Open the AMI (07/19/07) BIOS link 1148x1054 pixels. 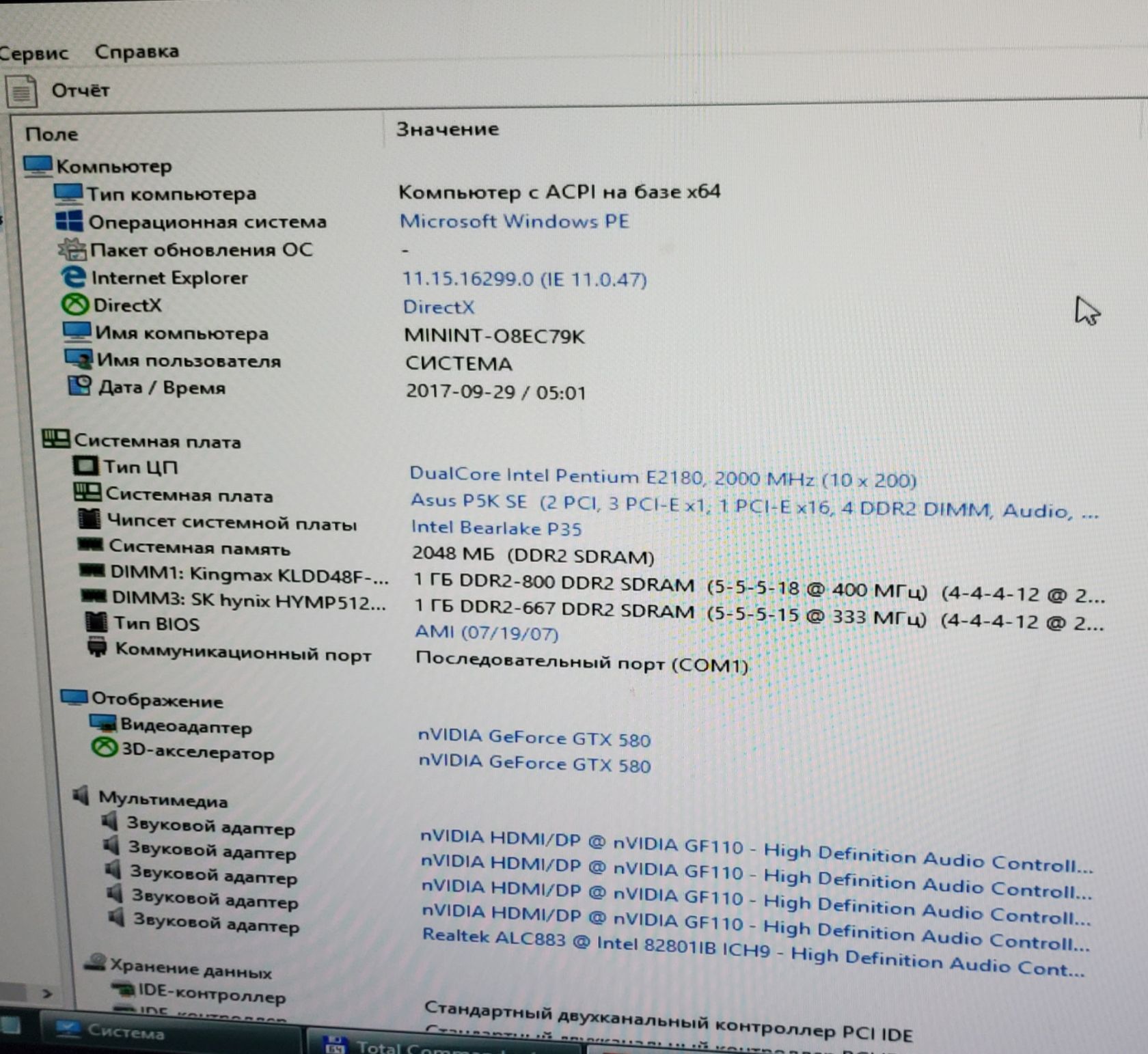click(487, 632)
